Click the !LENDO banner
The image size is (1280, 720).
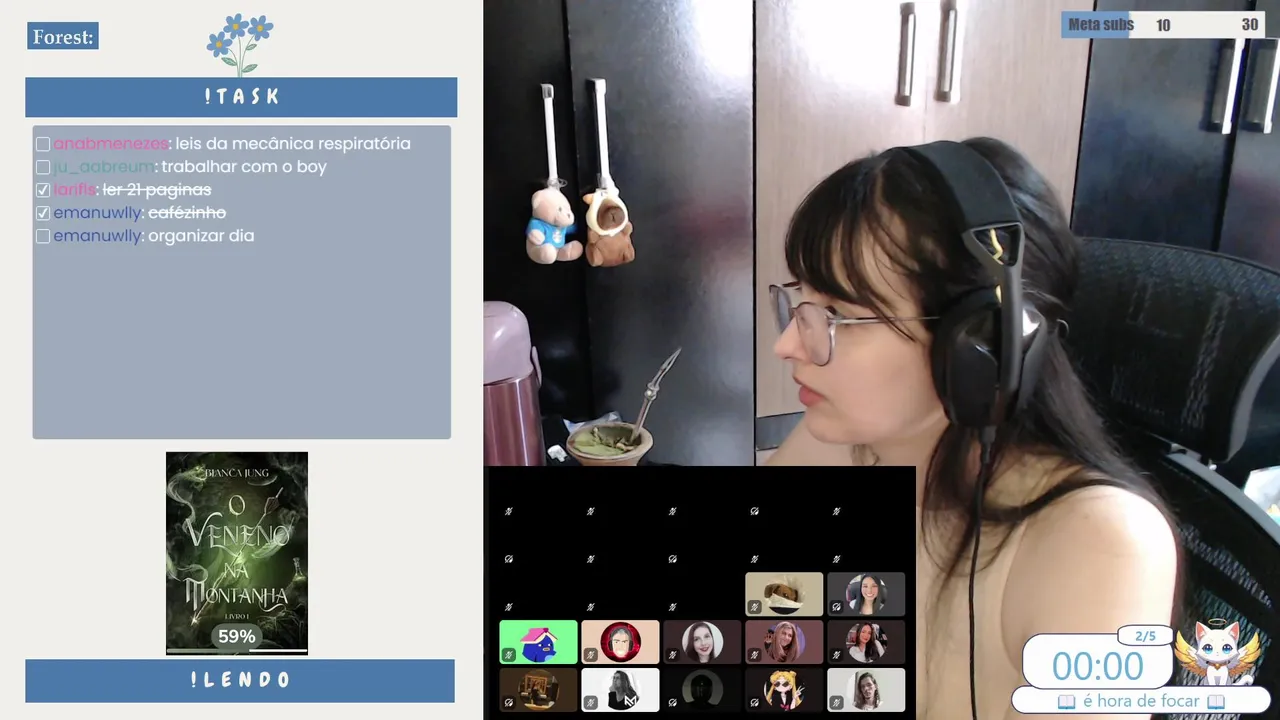pos(240,680)
